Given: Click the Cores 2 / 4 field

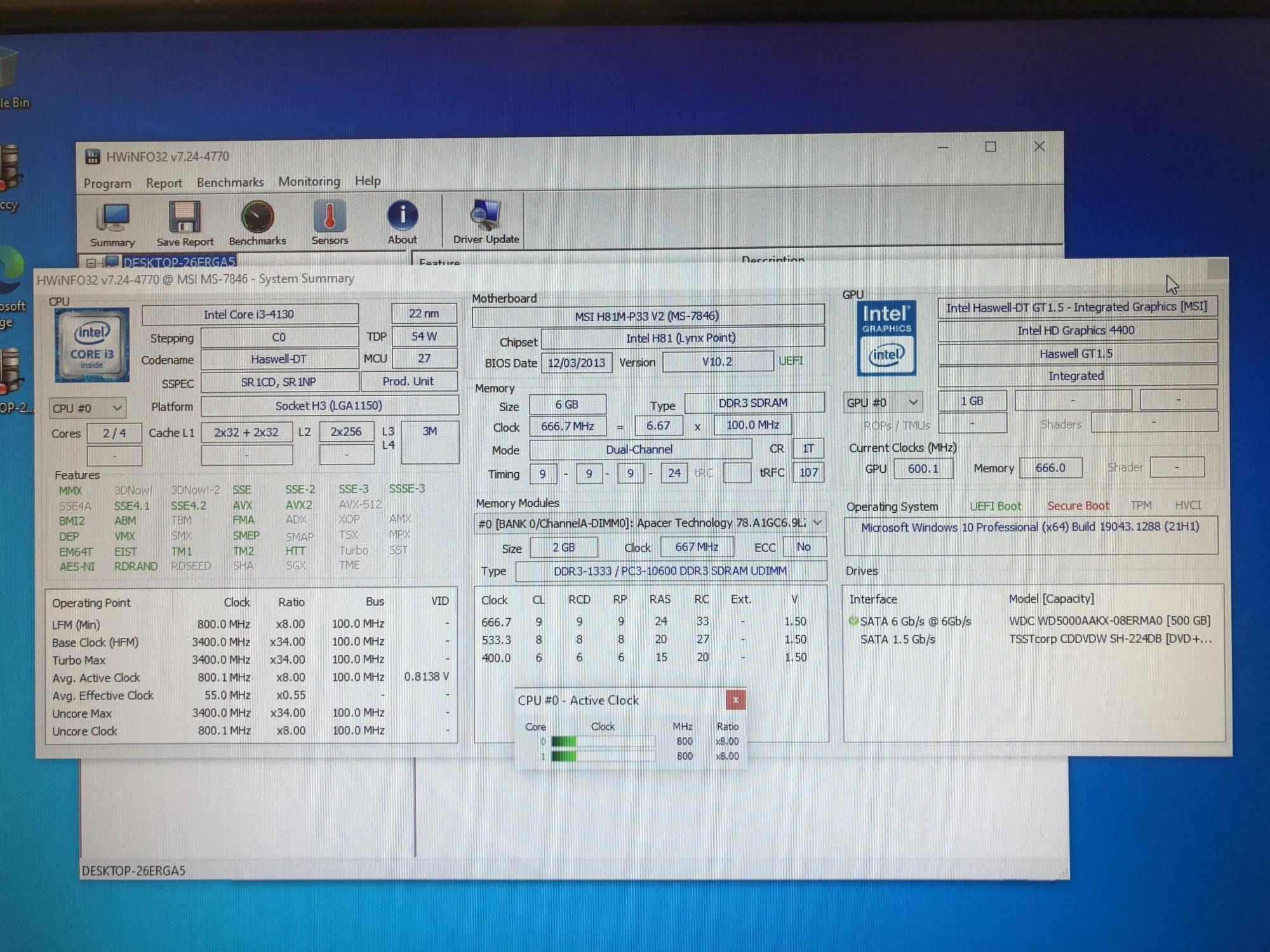Looking at the screenshot, I should coord(114,433).
